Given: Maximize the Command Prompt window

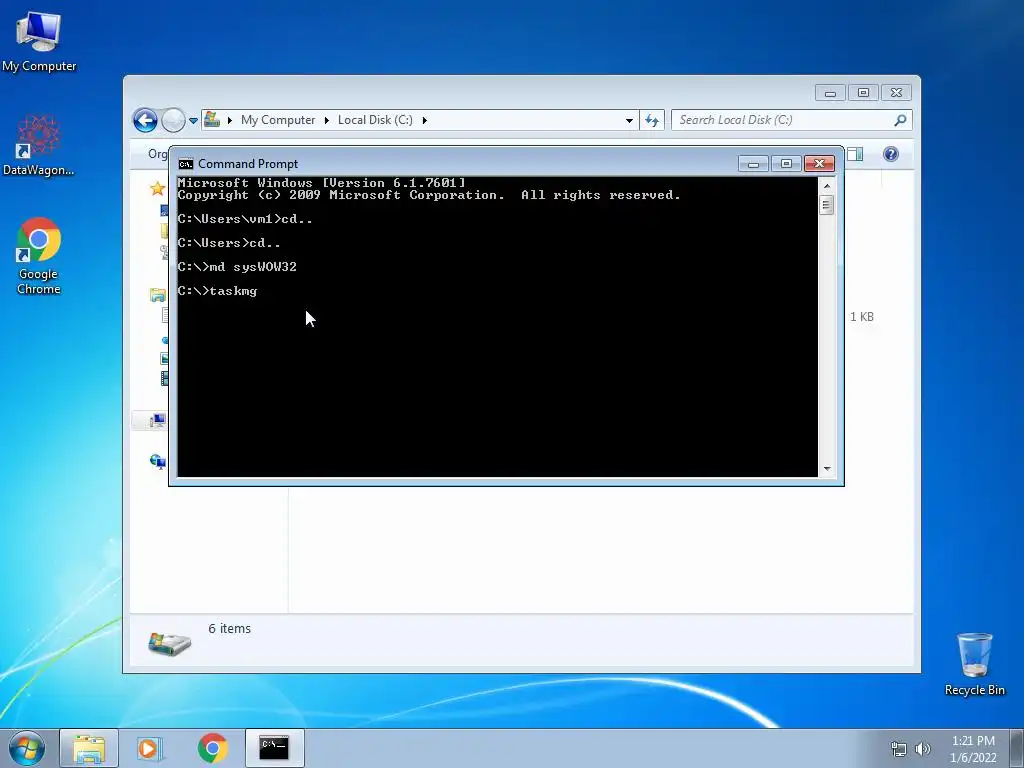Looking at the screenshot, I should point(786,164).
